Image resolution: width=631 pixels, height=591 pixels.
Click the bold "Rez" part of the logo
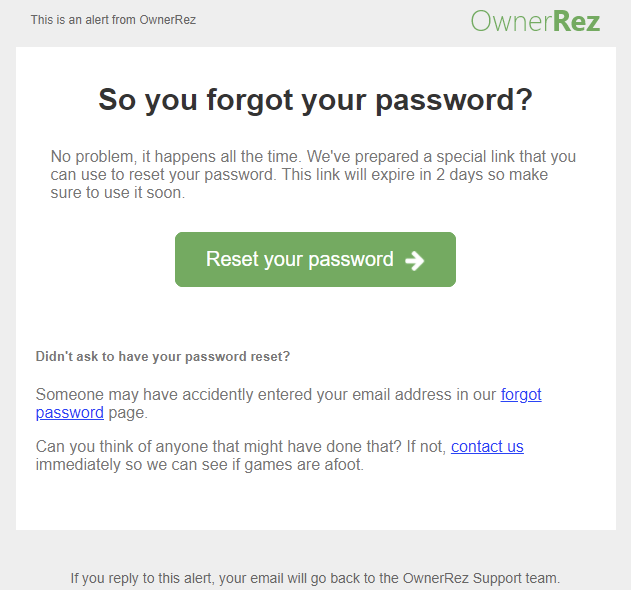click(x=576, y=20)
